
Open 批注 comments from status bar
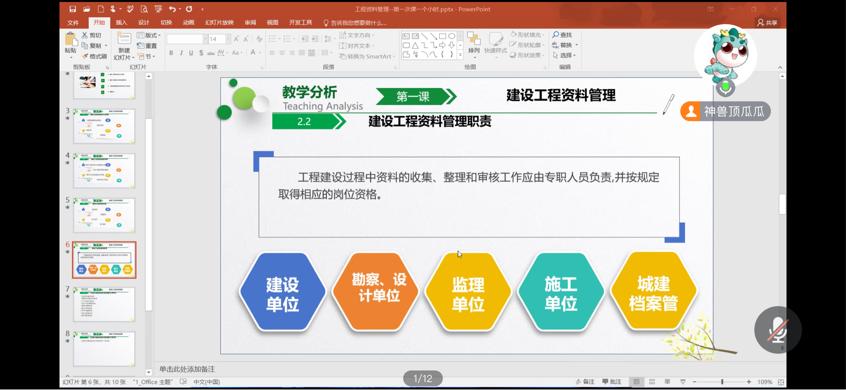pos(613,381)
